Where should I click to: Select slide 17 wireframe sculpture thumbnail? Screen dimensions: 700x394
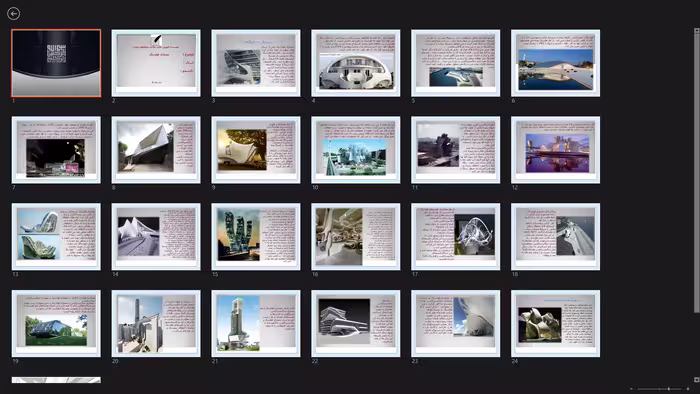[455, 236]
